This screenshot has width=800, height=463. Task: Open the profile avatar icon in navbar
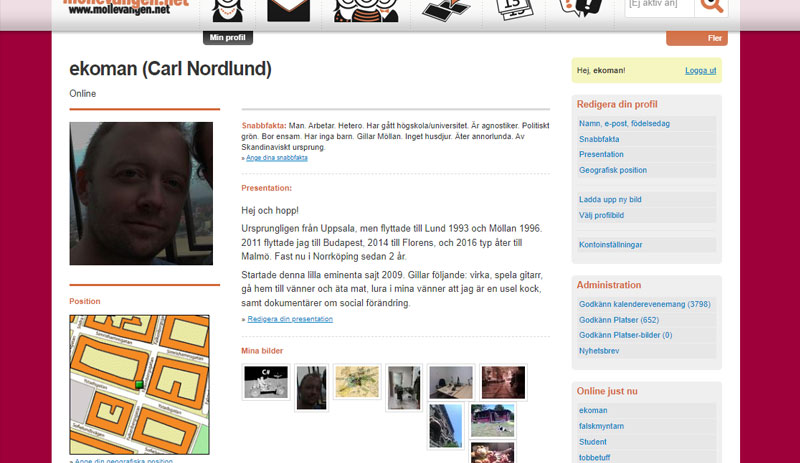[x=228, y=10]
